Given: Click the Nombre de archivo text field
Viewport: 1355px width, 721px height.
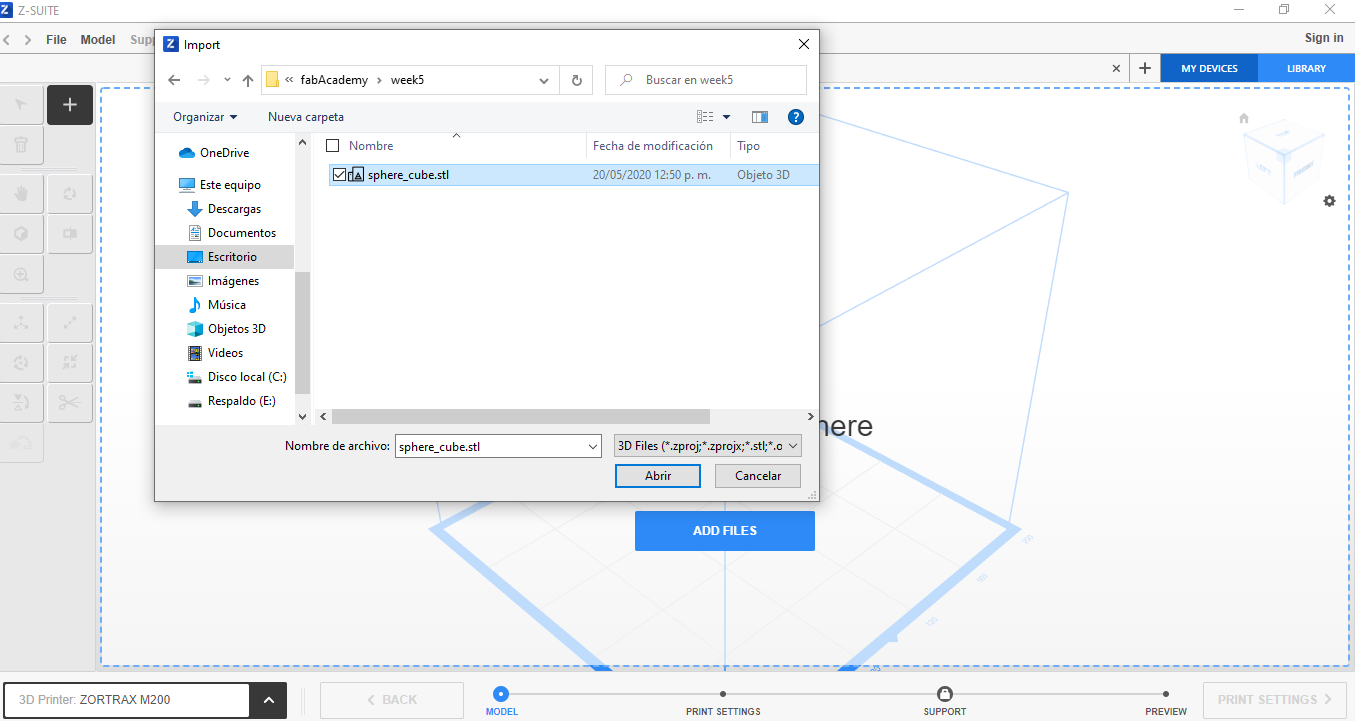Looking at the screenshot, I should pyautogui.click(x=489, y=446).
